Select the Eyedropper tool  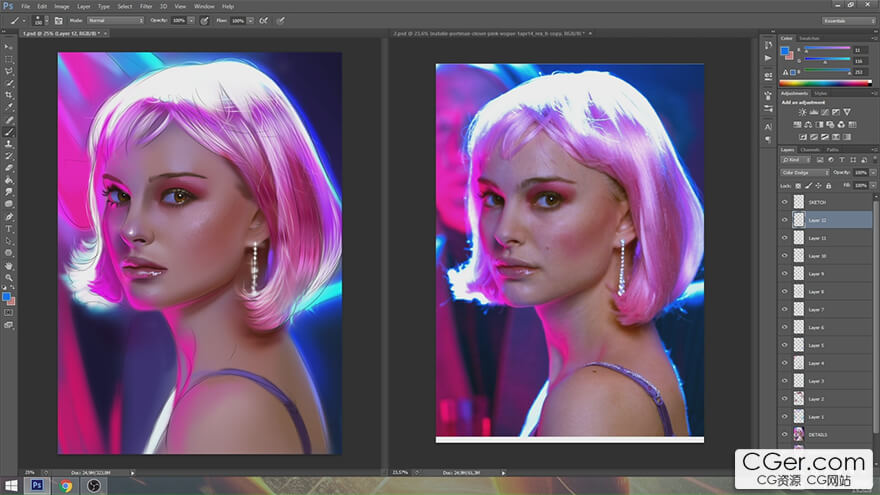point(8,107)
